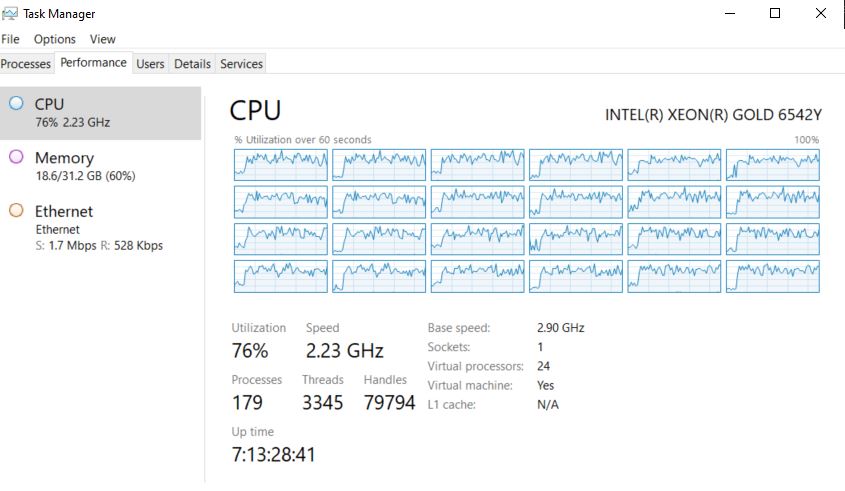845x491 pixels.
Task: Open the File menu
Action: (10, 39)
